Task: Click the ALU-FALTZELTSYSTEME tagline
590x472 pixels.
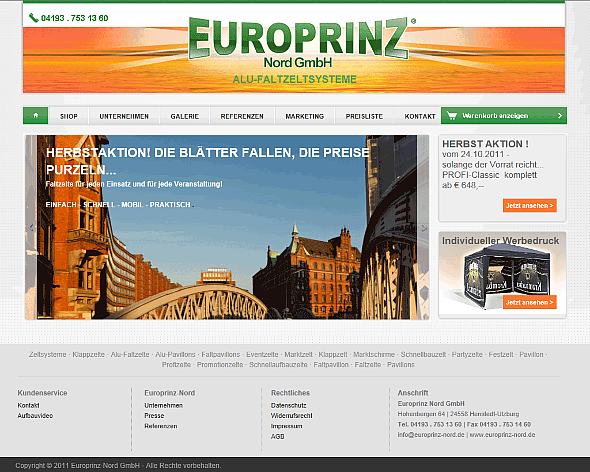Action: click(x=295, y=79)
